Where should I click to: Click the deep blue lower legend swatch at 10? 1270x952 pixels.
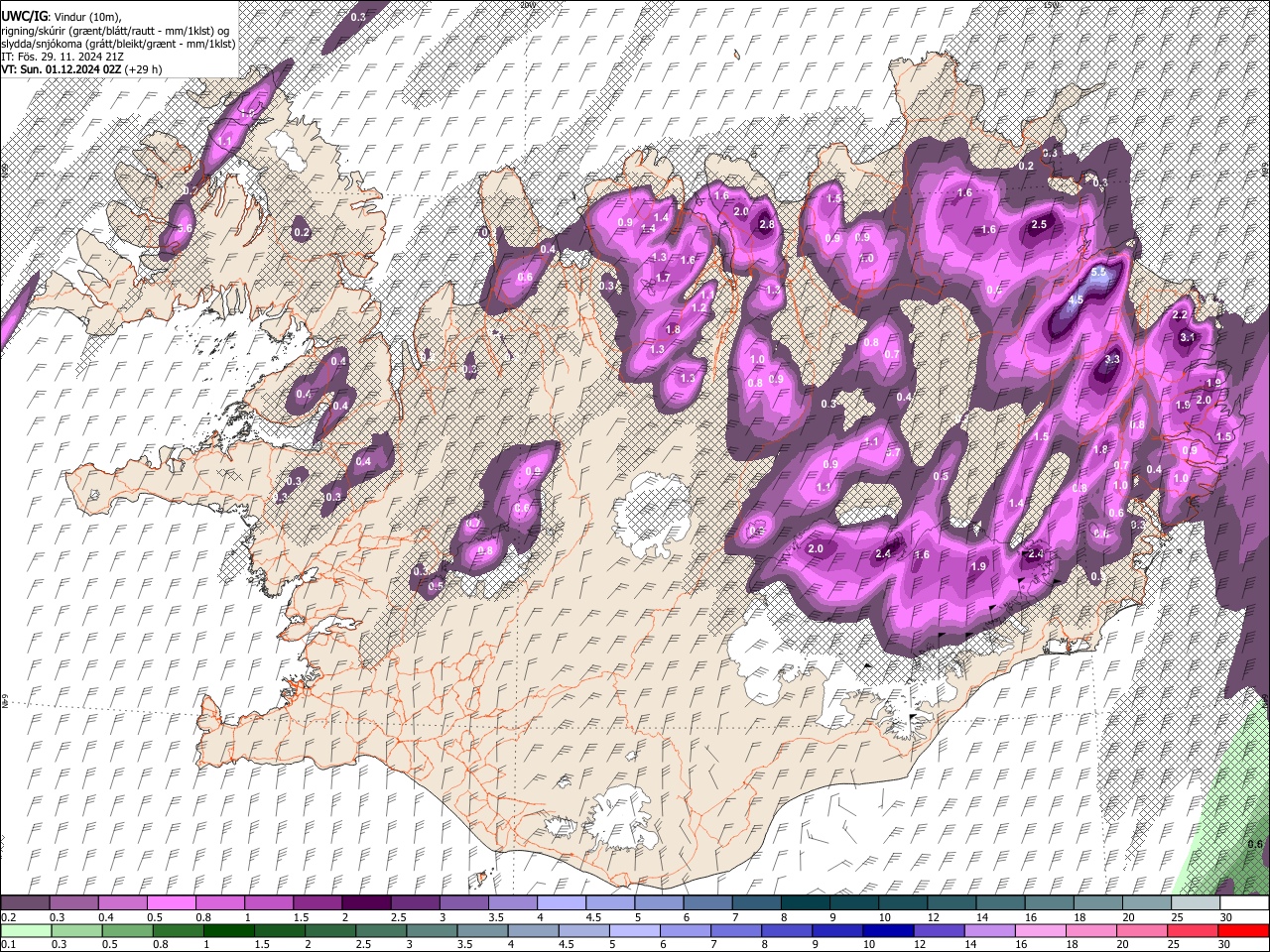coord(887,930)
